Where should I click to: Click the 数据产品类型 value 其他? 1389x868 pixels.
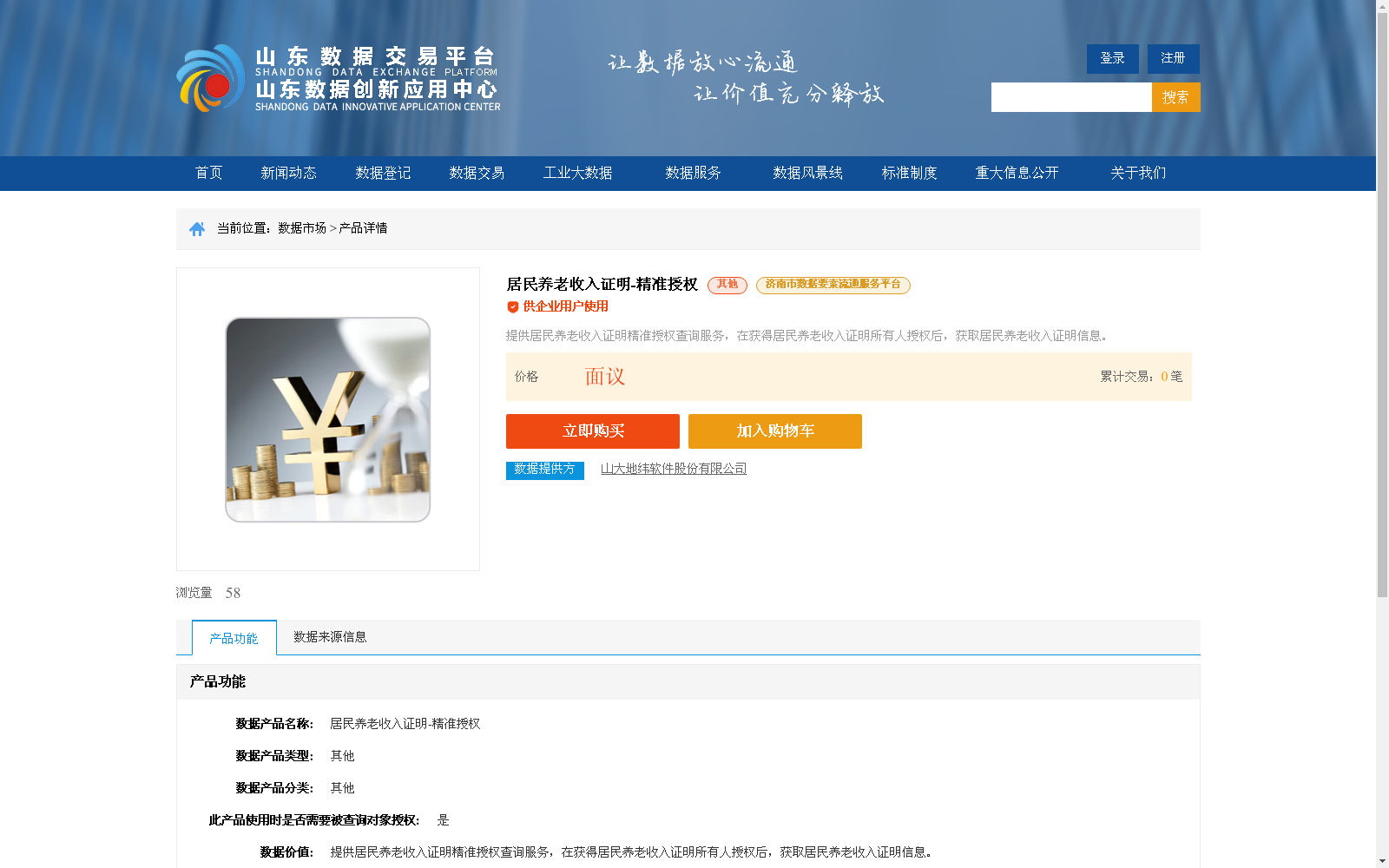point(343,756)
